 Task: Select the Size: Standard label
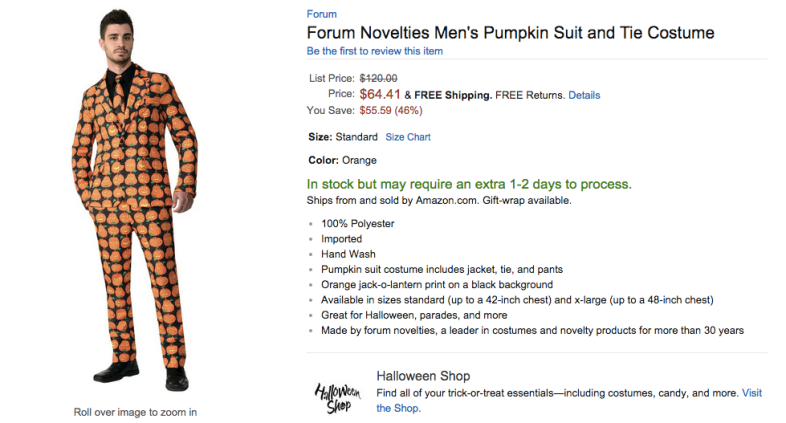point(343,137)
